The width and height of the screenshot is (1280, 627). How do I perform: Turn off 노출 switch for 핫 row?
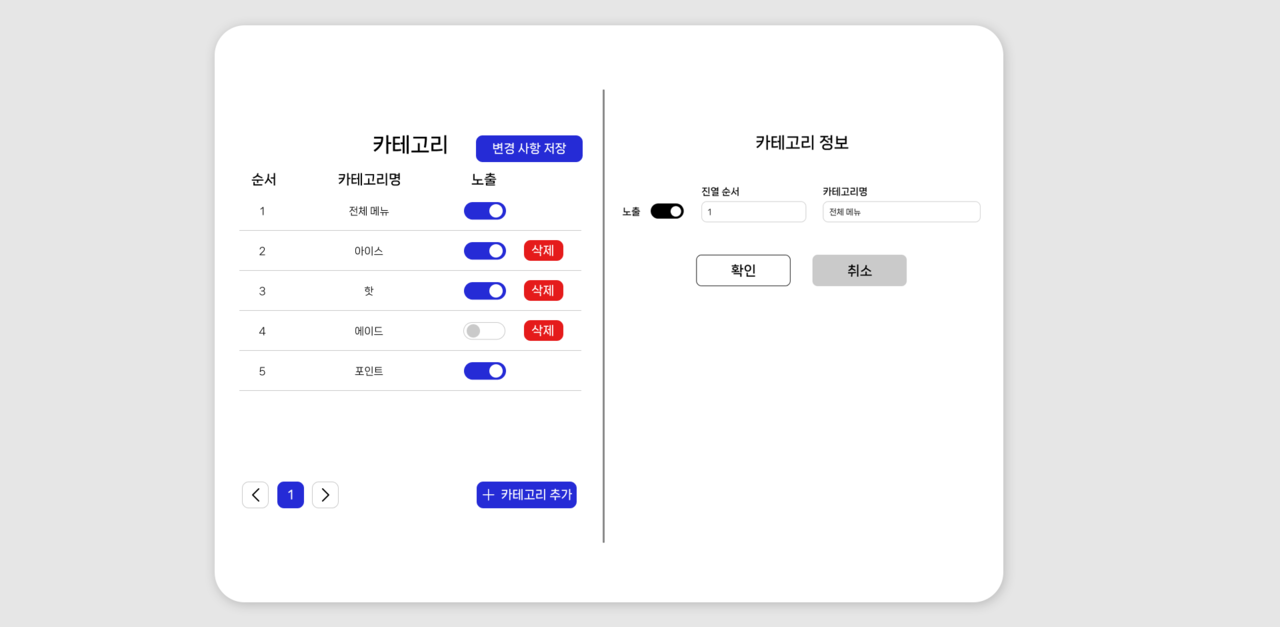tap(485, 291)
